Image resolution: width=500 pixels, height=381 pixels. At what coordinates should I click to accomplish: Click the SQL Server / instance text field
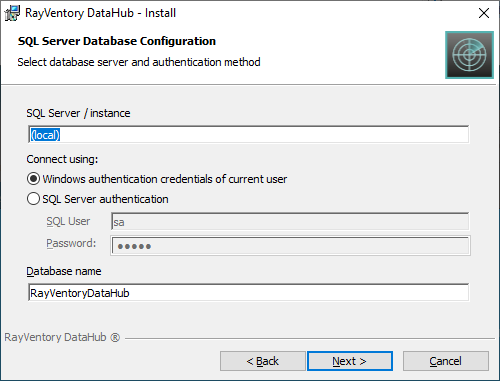pyautogui.click(x=249, y=135)
